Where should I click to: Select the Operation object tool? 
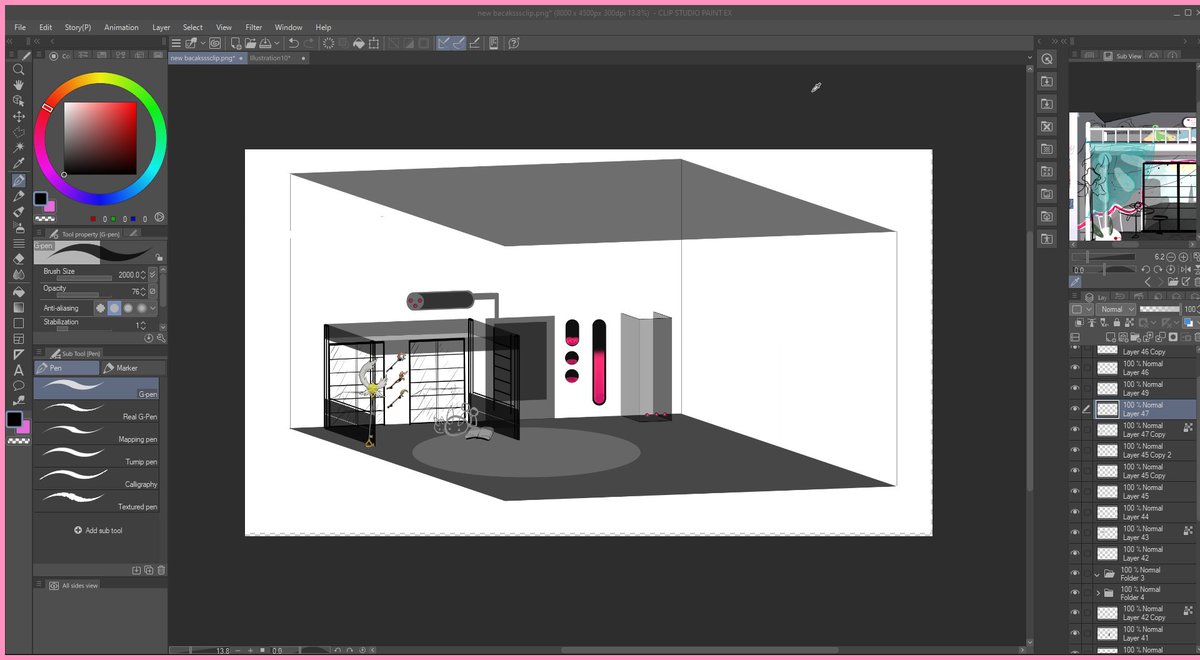point(18,101)
